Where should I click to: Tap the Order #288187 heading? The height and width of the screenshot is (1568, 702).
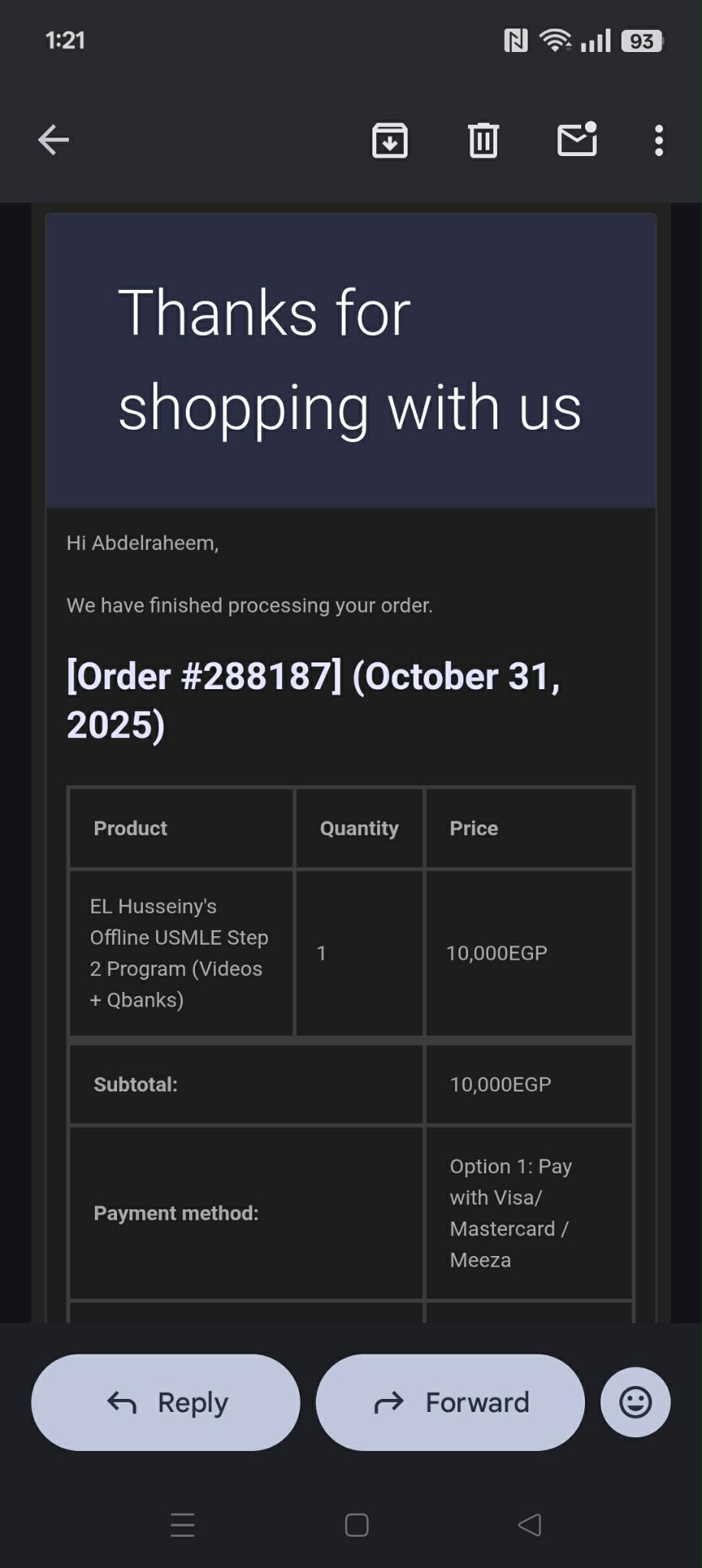point(314,700)
